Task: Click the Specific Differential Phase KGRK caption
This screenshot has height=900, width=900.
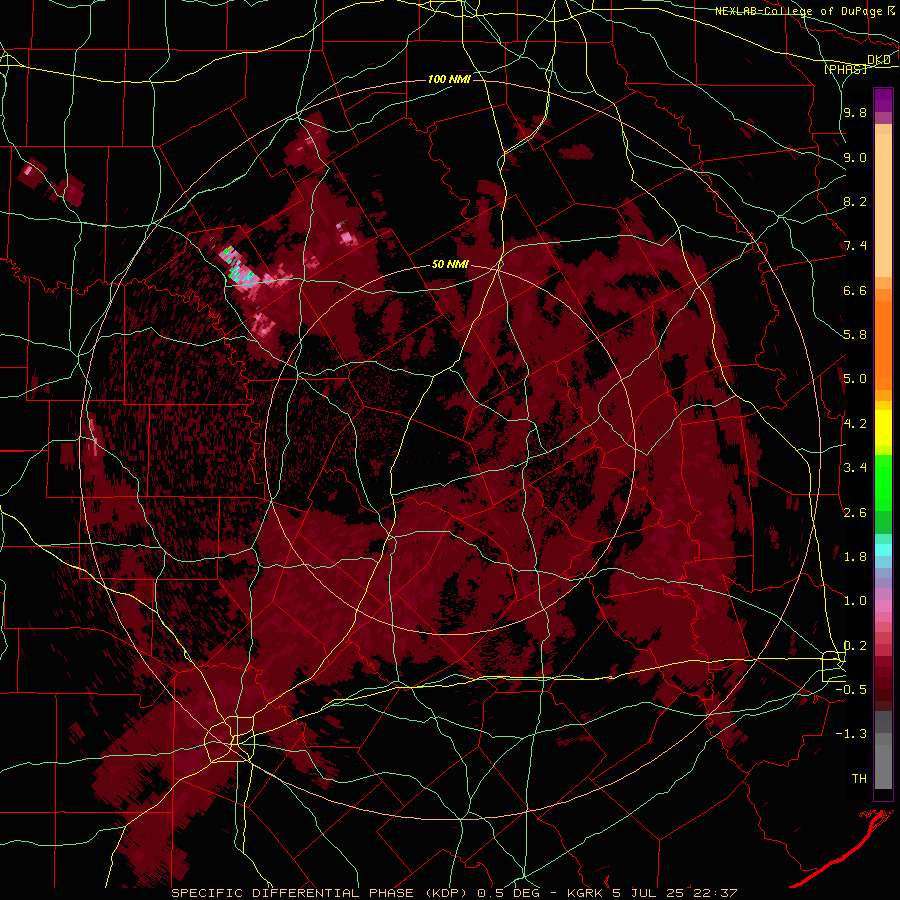Action: pyautogui.click(x=454, y=893)
